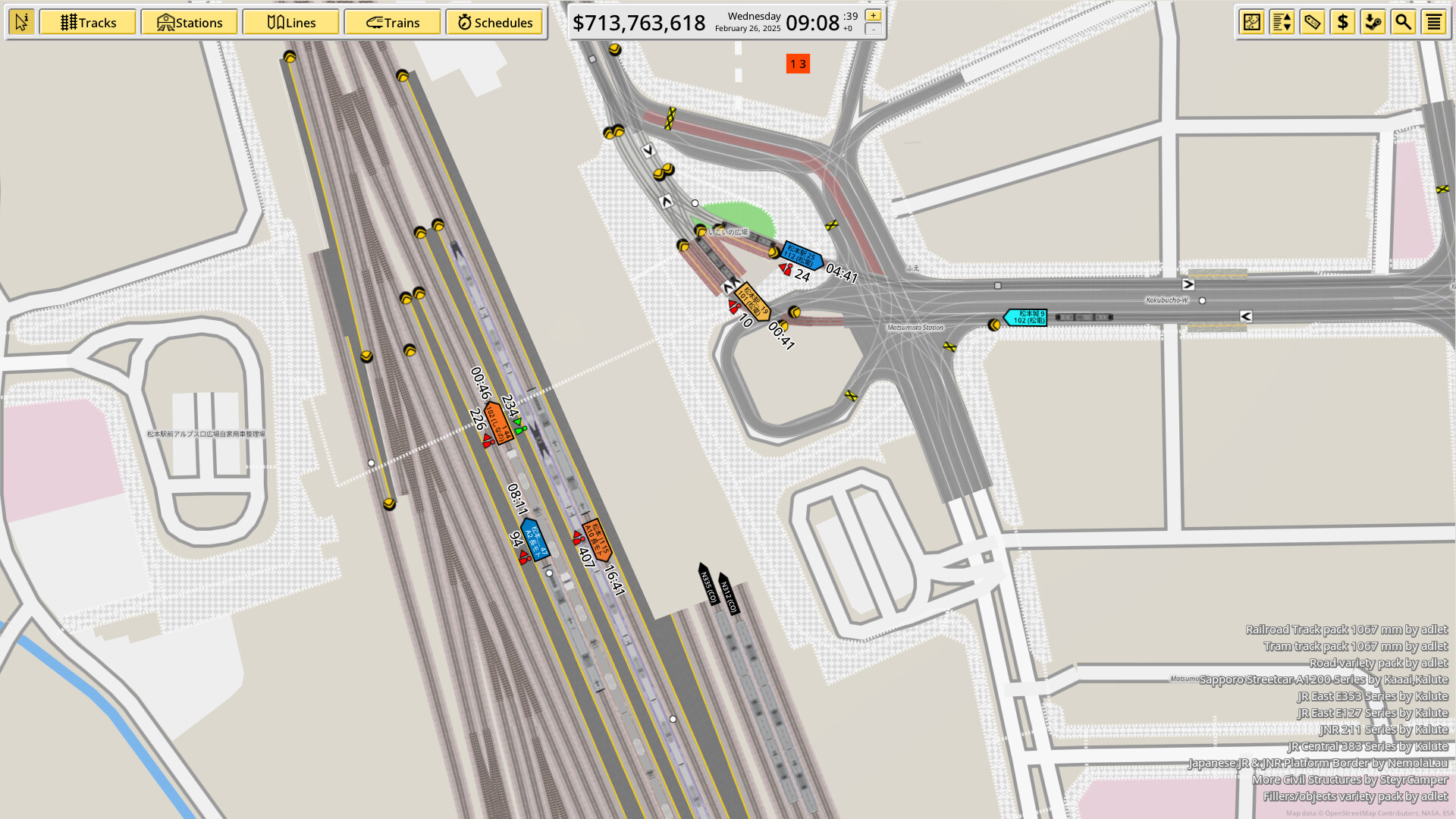Open the tag label manager icon
This screenshot has width=1456, height=819.
pyautogui.click(x=1313, y=22)
